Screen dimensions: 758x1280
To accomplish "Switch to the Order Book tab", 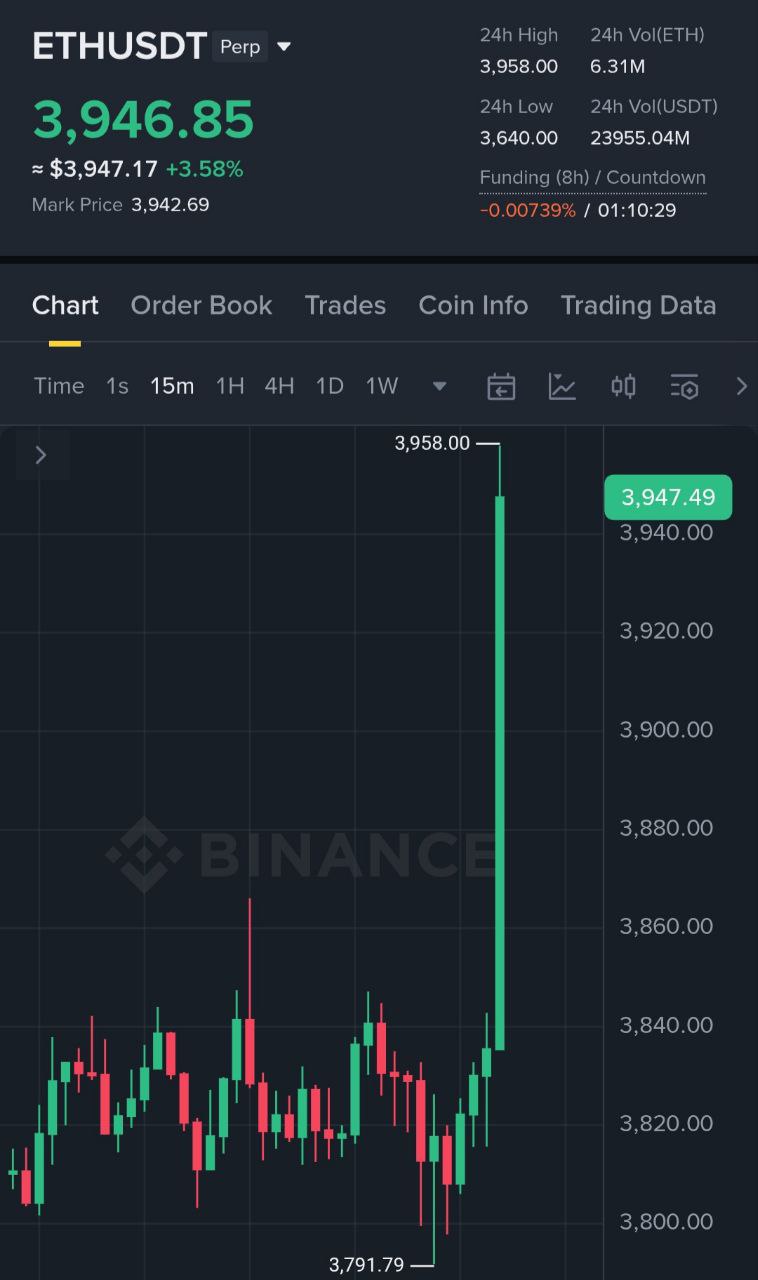I will [x=201, y=305].
